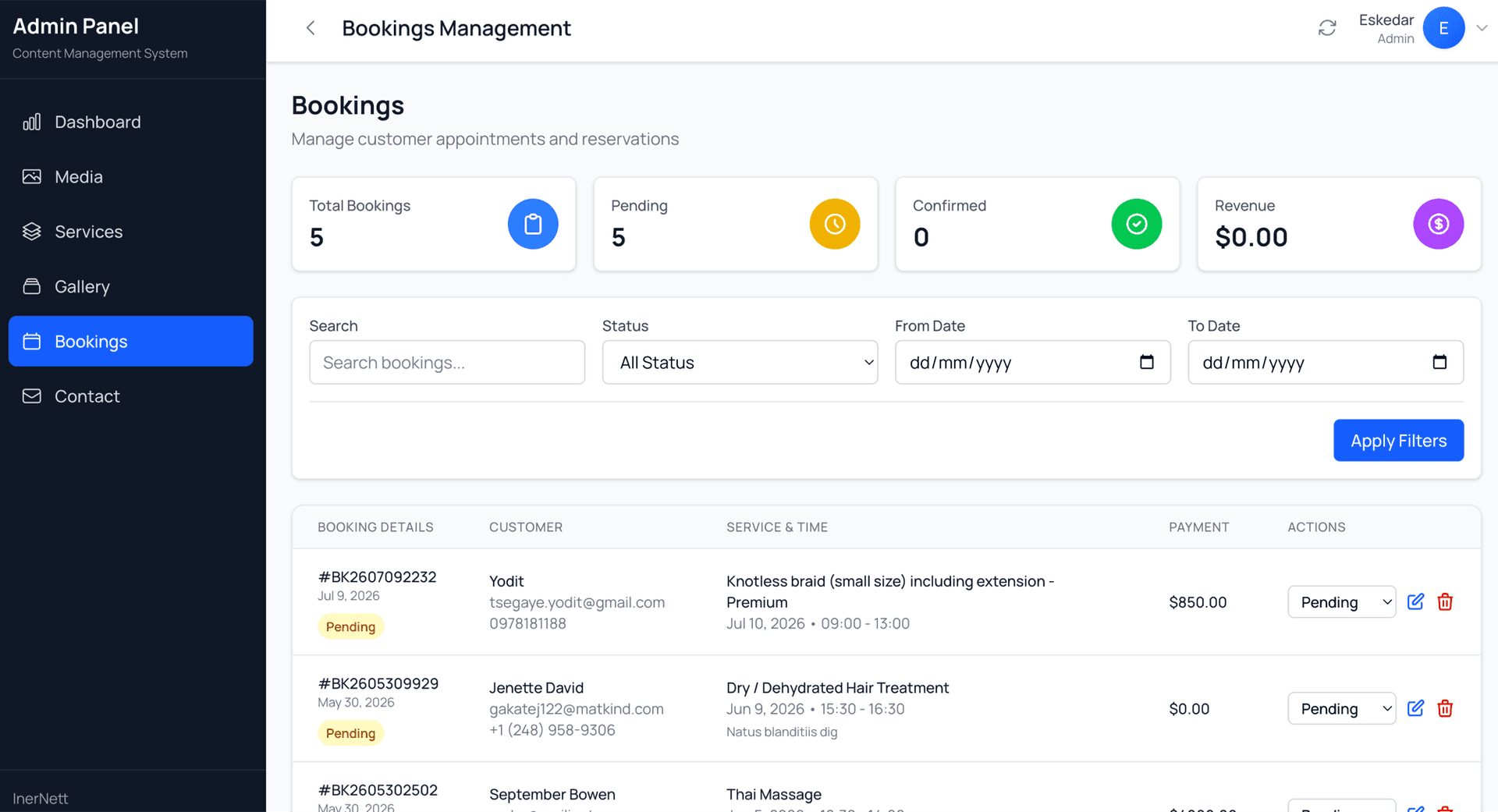Click the Contact envelope icon in sidebar
This screenshot has width=1498, height=812.
(32, 396)
